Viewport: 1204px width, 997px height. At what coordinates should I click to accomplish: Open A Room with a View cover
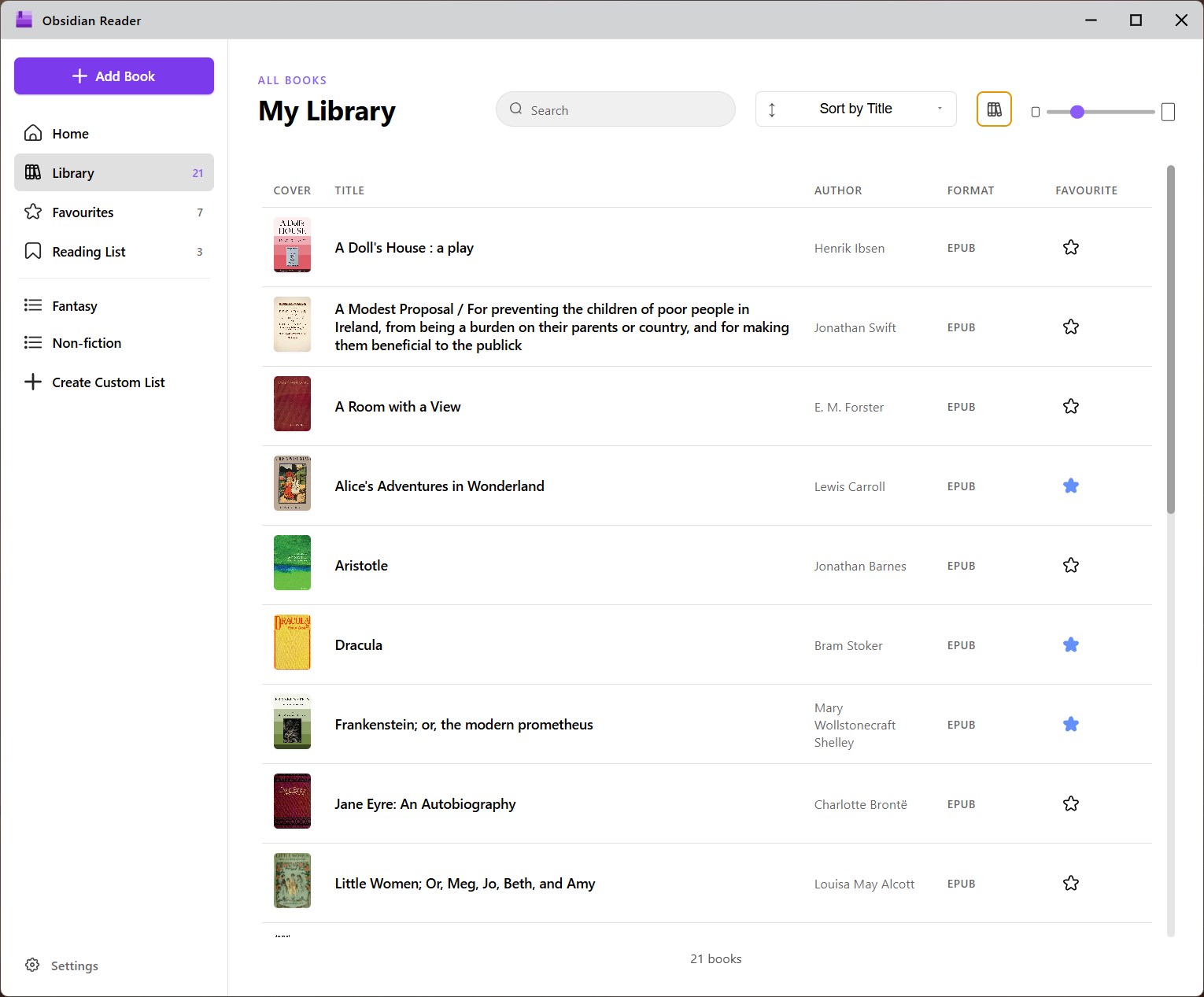pos(292,404)
